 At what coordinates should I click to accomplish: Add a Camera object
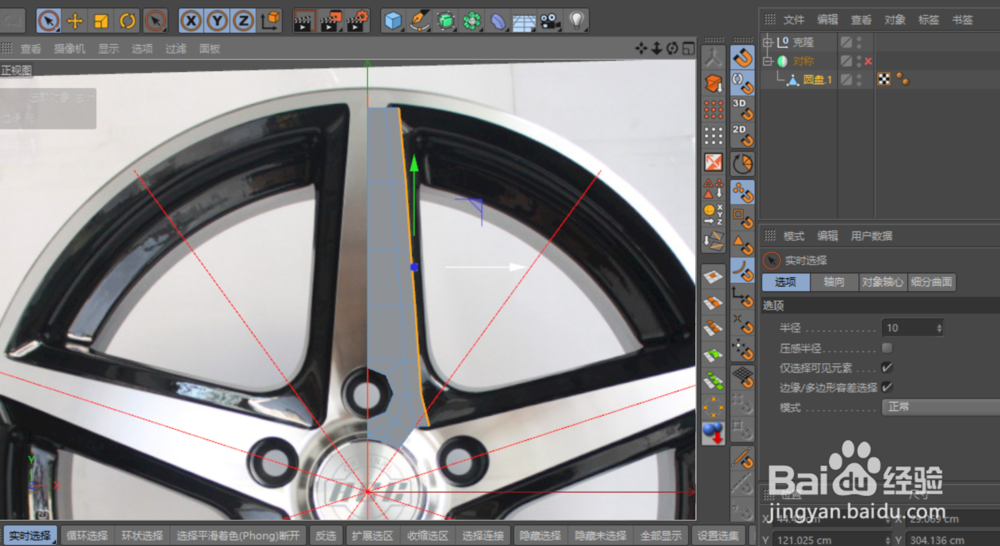click(550, 21)
